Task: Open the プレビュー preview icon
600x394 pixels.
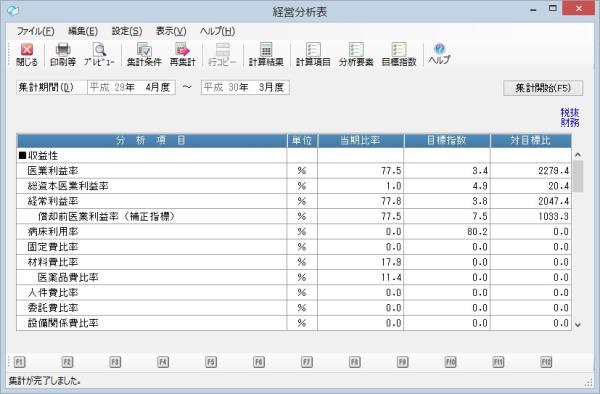Action: pos(99,55)
